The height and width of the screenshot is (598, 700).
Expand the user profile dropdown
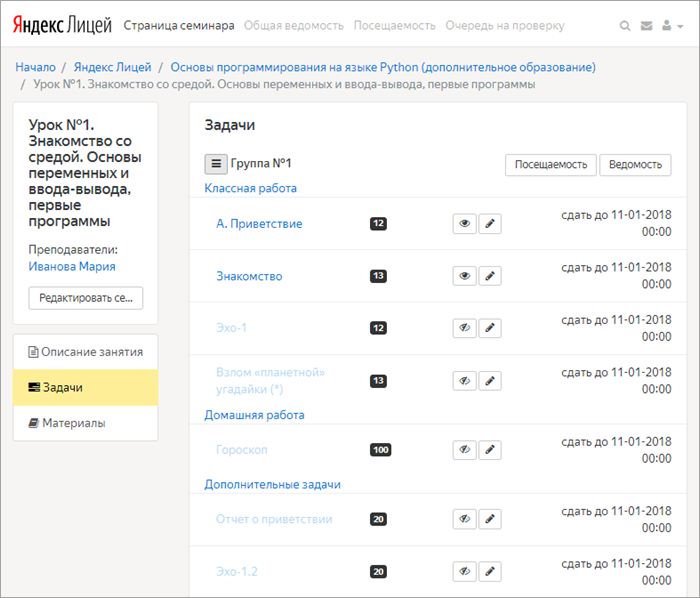coord(672,26)
